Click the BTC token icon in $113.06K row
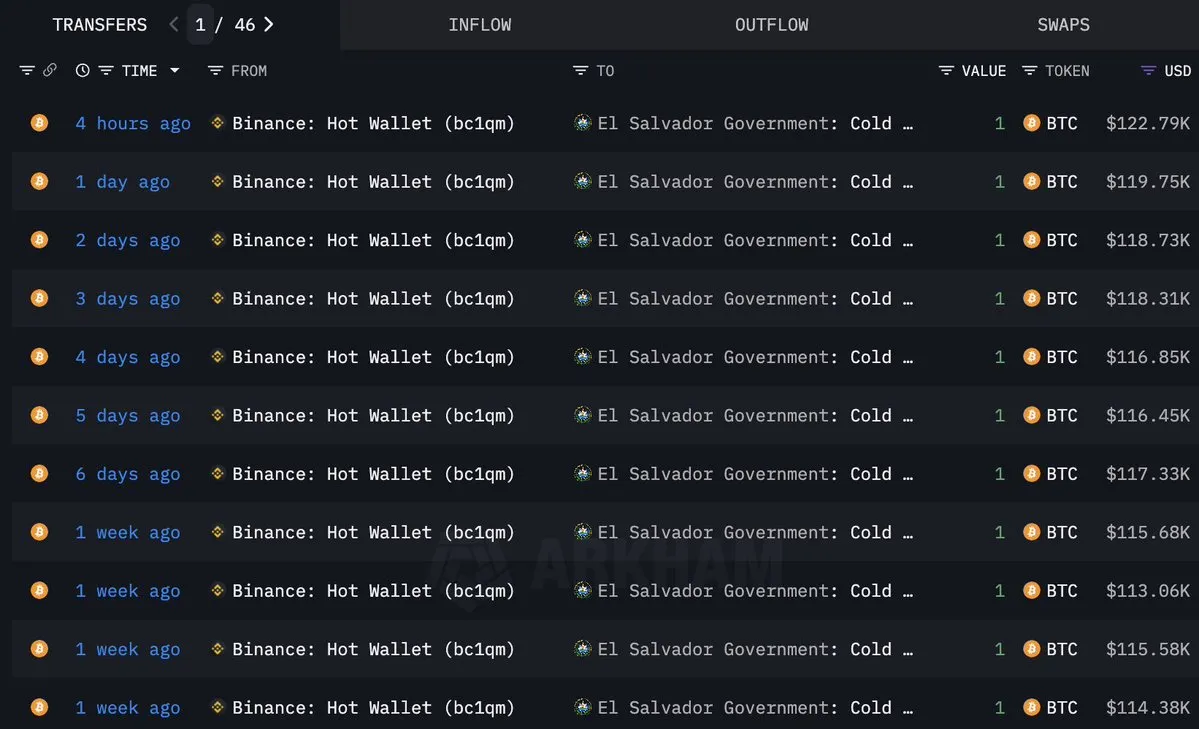The height and width of the screenshot is (729, 1199). coord(1032,590)
